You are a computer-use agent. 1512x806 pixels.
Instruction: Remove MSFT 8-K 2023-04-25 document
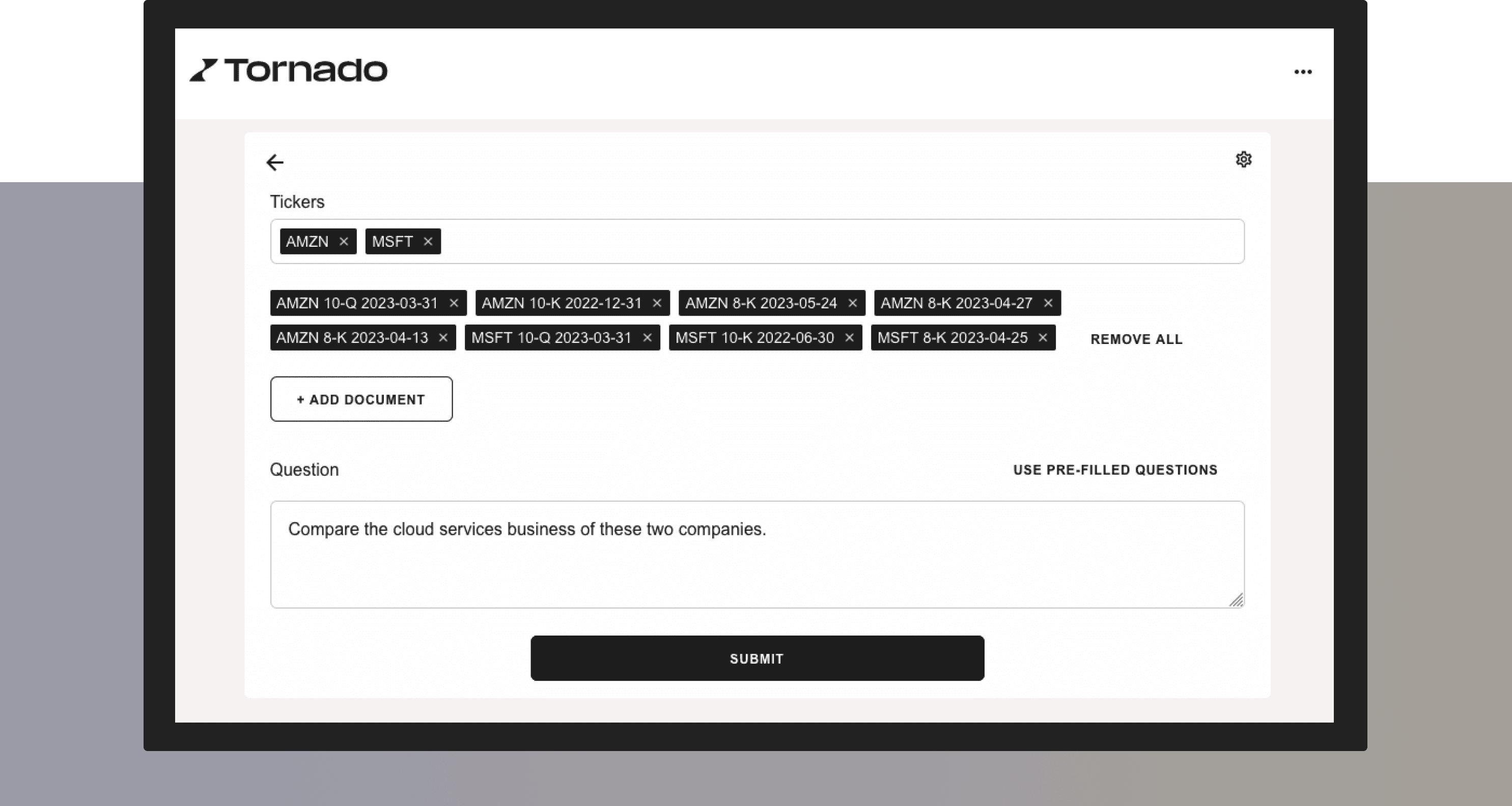point(1043,338)
